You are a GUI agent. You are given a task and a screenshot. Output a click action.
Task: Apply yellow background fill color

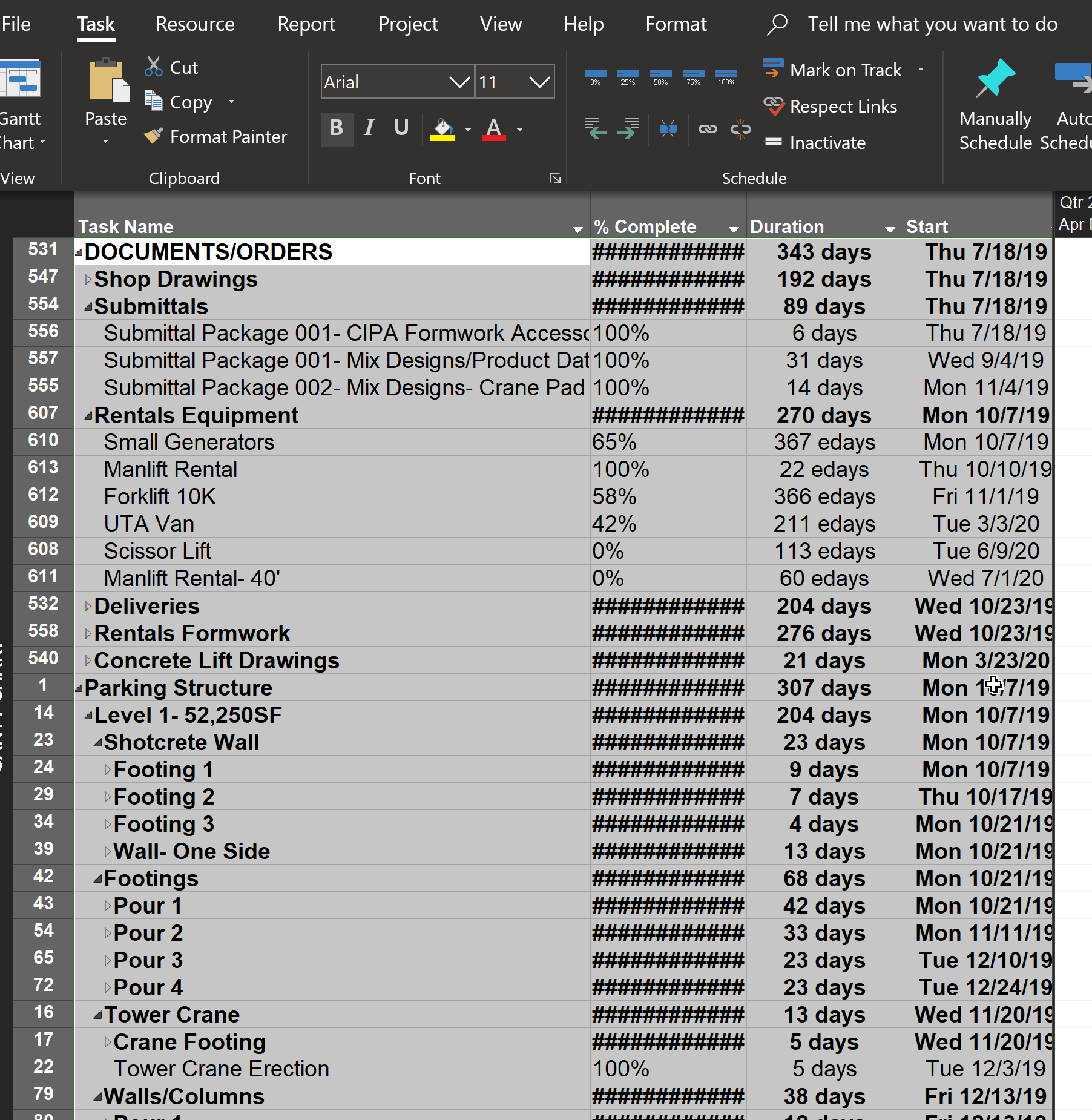coord(442,129)
